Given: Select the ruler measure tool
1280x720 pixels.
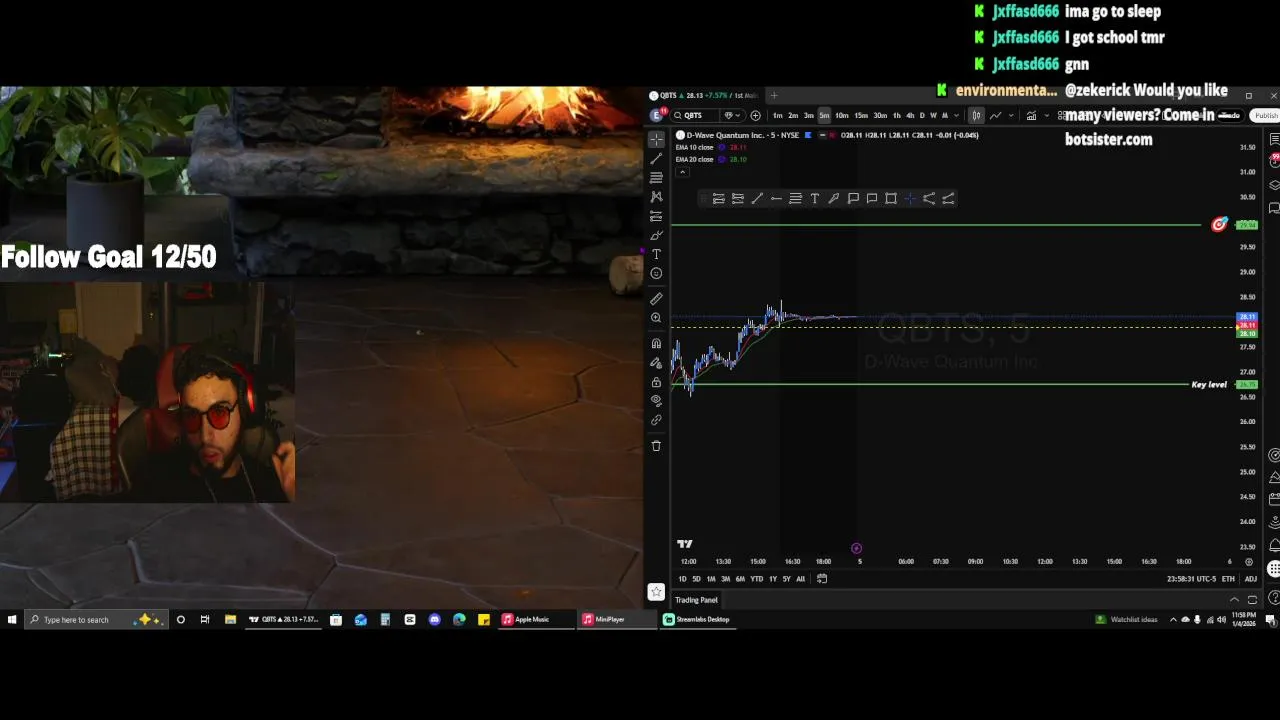Looking at the screenshot, I should (656, 298).
